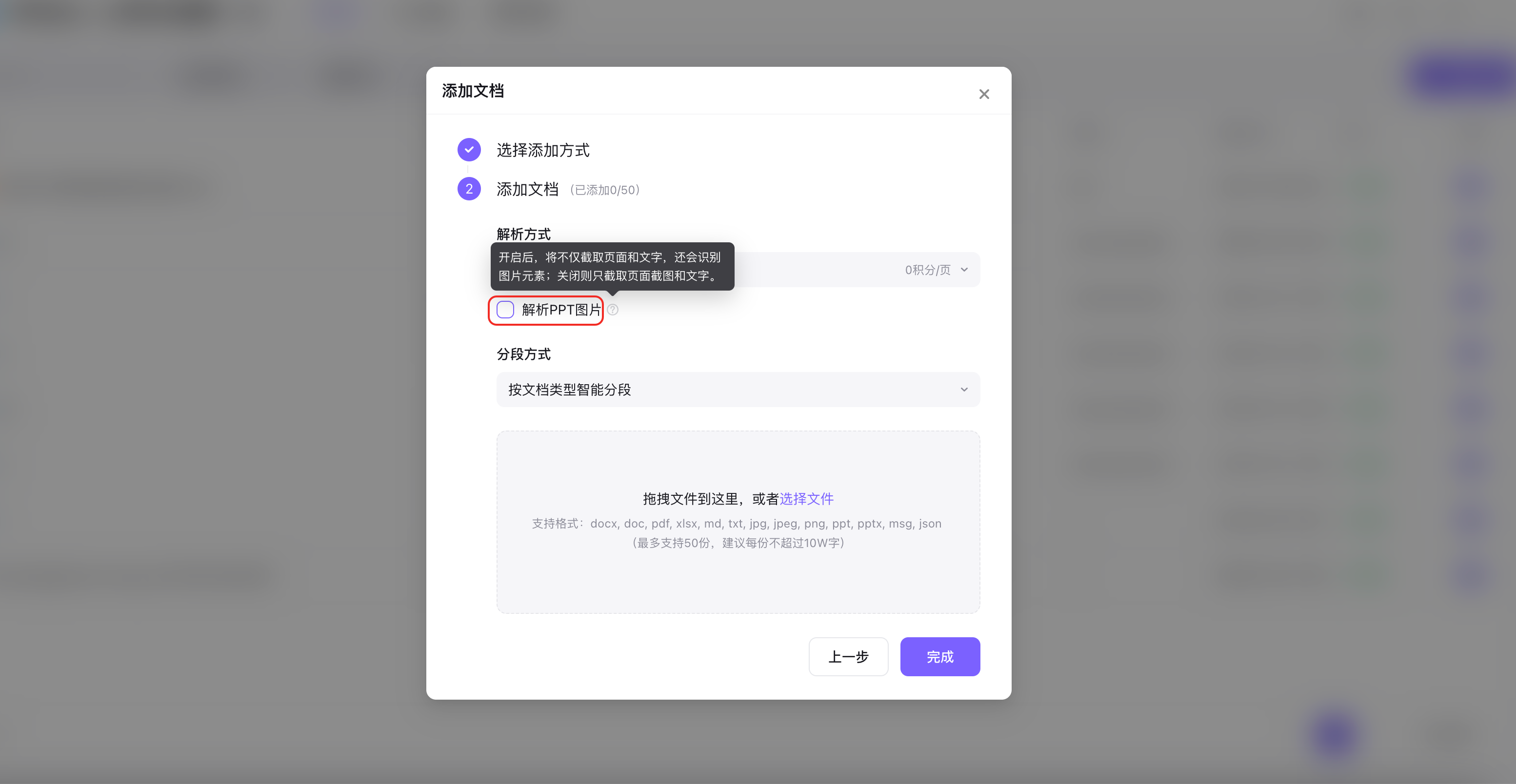Expand the 解析方式 dropdown chevron
This screenshot has width=1516, height=784.
(x=964, y=269)
